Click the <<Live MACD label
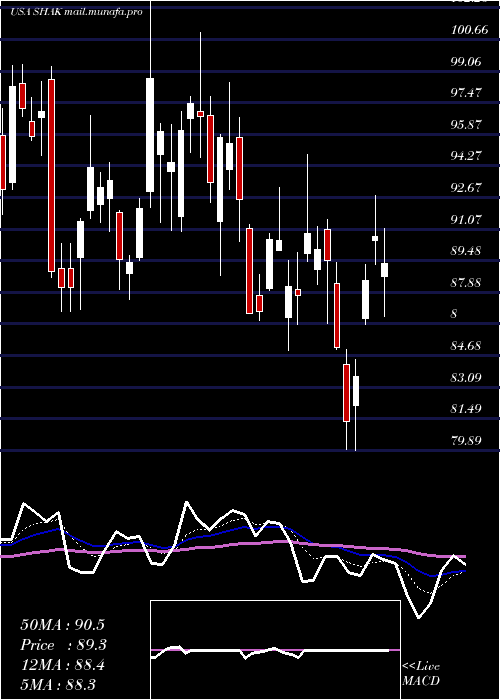 421,674
